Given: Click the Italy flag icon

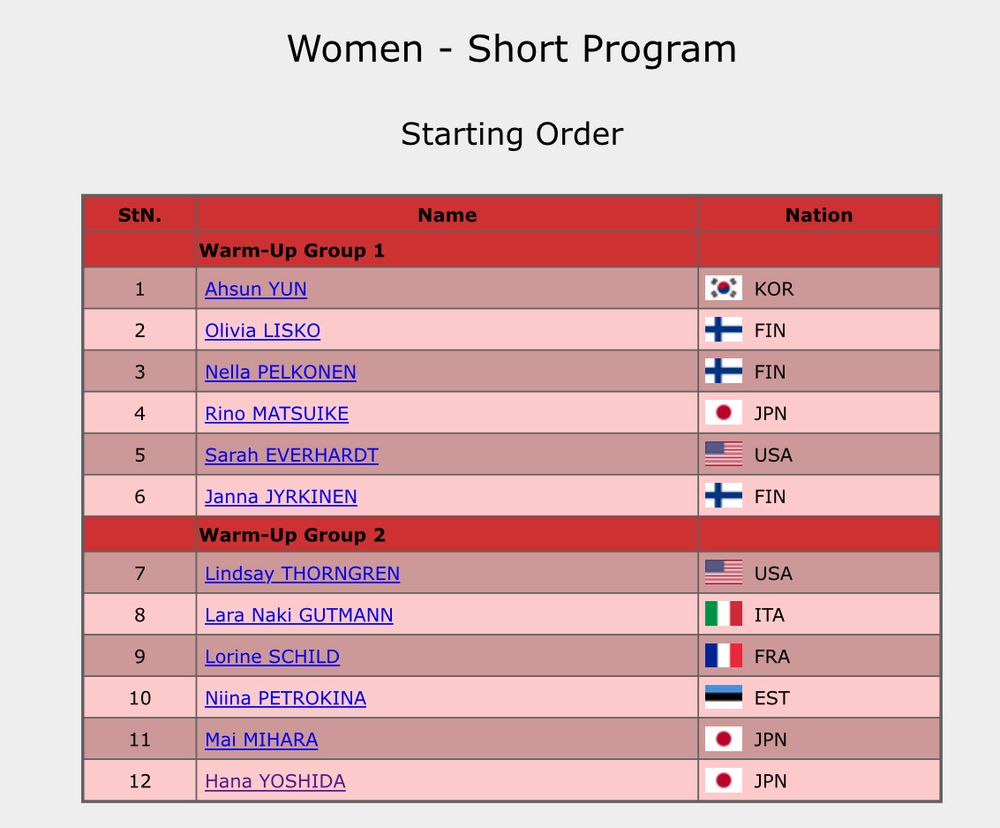Looking at the screenshot, I should click(x=723, y=614).
